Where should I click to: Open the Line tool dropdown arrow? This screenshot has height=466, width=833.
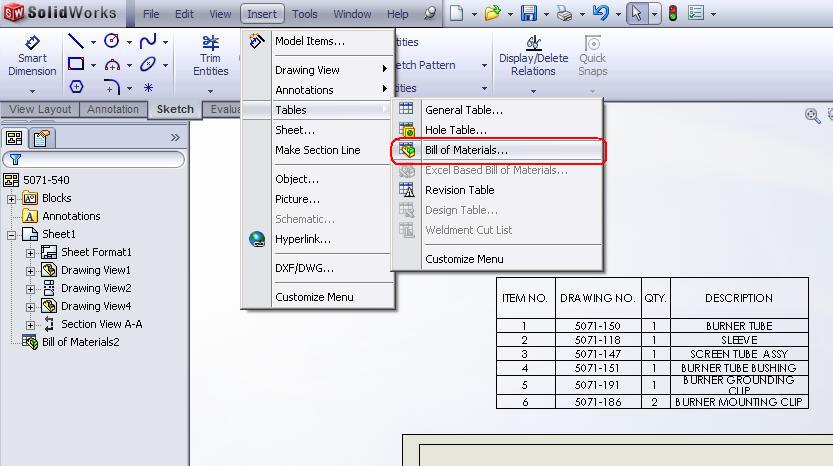click(94, 42)
